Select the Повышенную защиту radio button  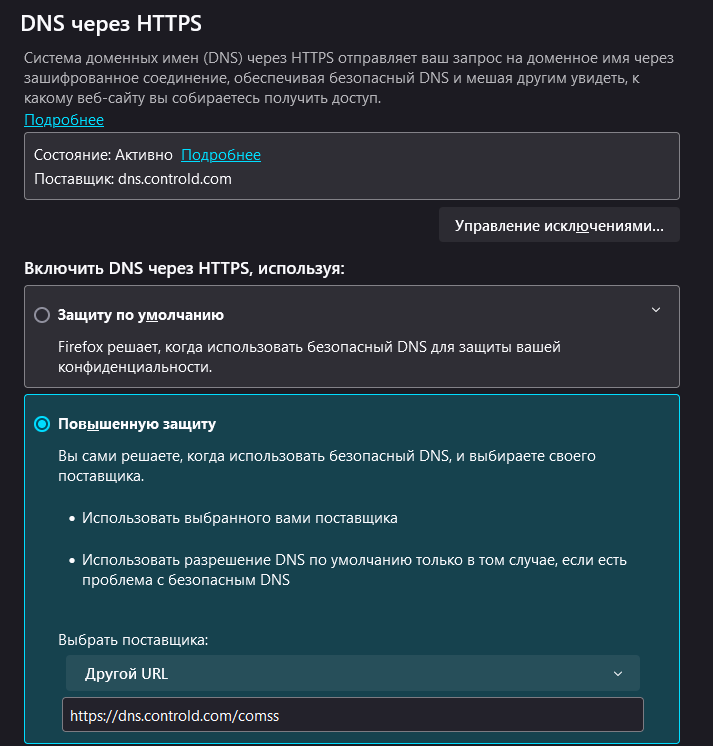(42, 424)
